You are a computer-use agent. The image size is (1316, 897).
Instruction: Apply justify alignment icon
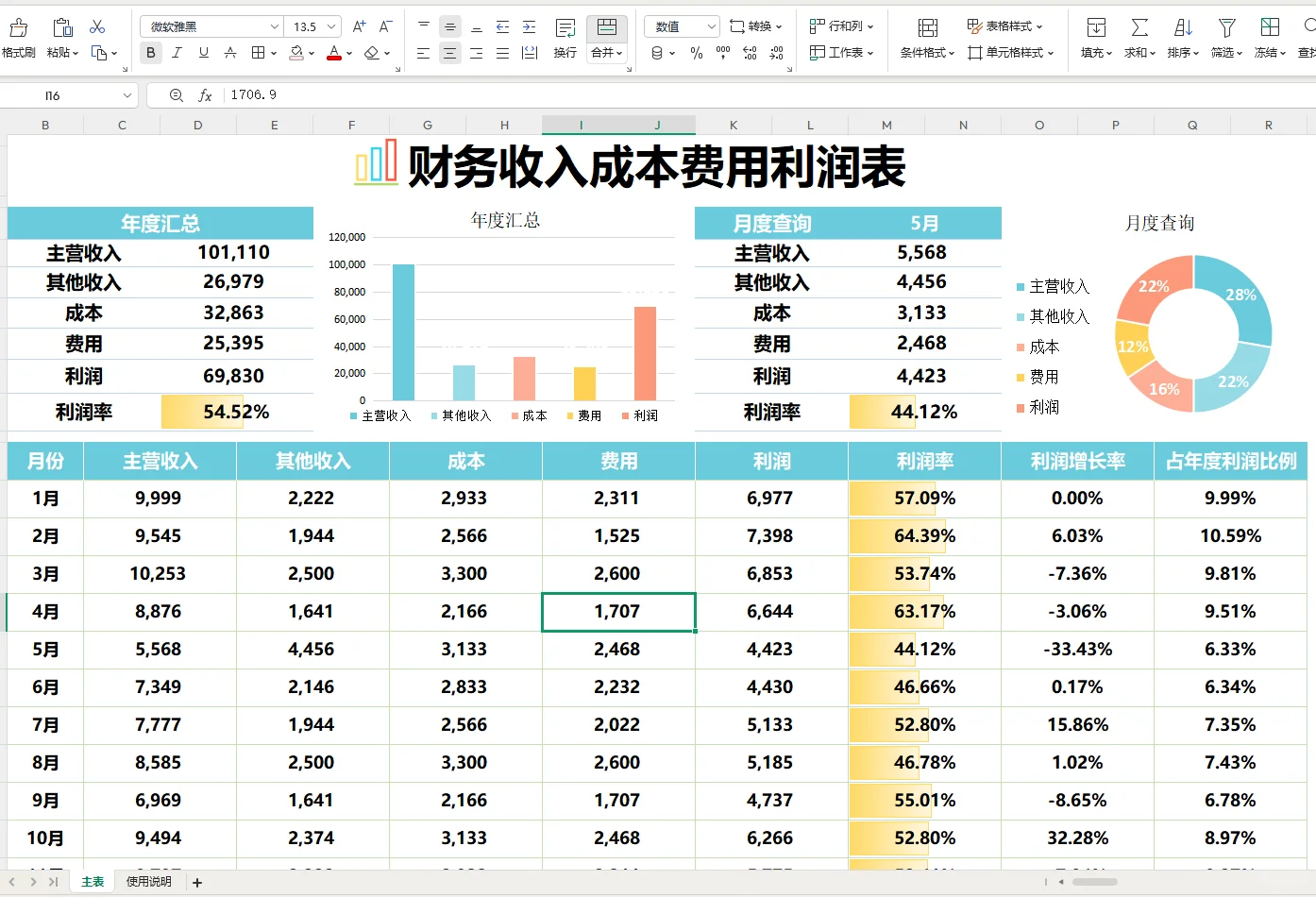click(503, 53)
